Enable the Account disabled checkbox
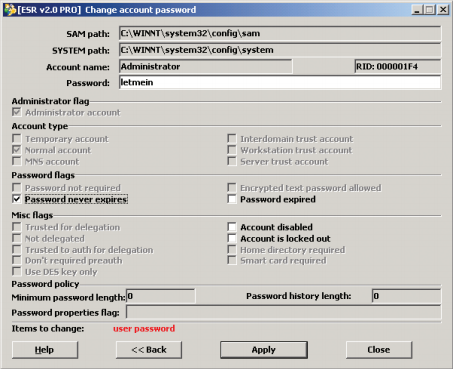This screenshot has height=369, width=454. point(232,227)
